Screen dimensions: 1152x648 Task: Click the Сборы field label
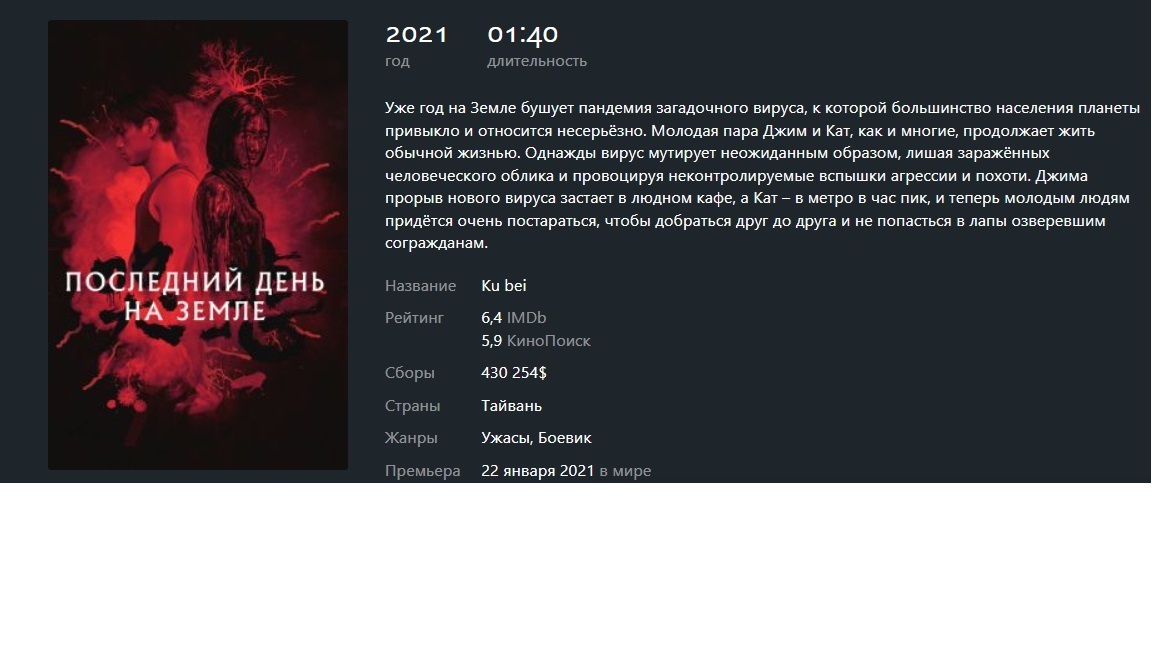409,372
